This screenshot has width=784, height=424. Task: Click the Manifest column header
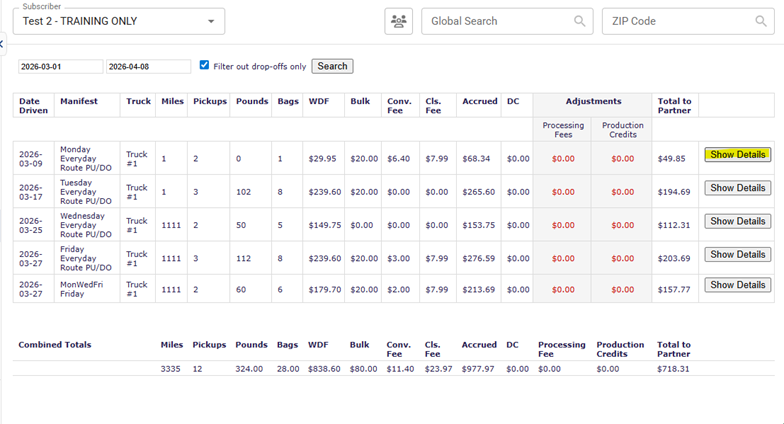click(78, 101)
